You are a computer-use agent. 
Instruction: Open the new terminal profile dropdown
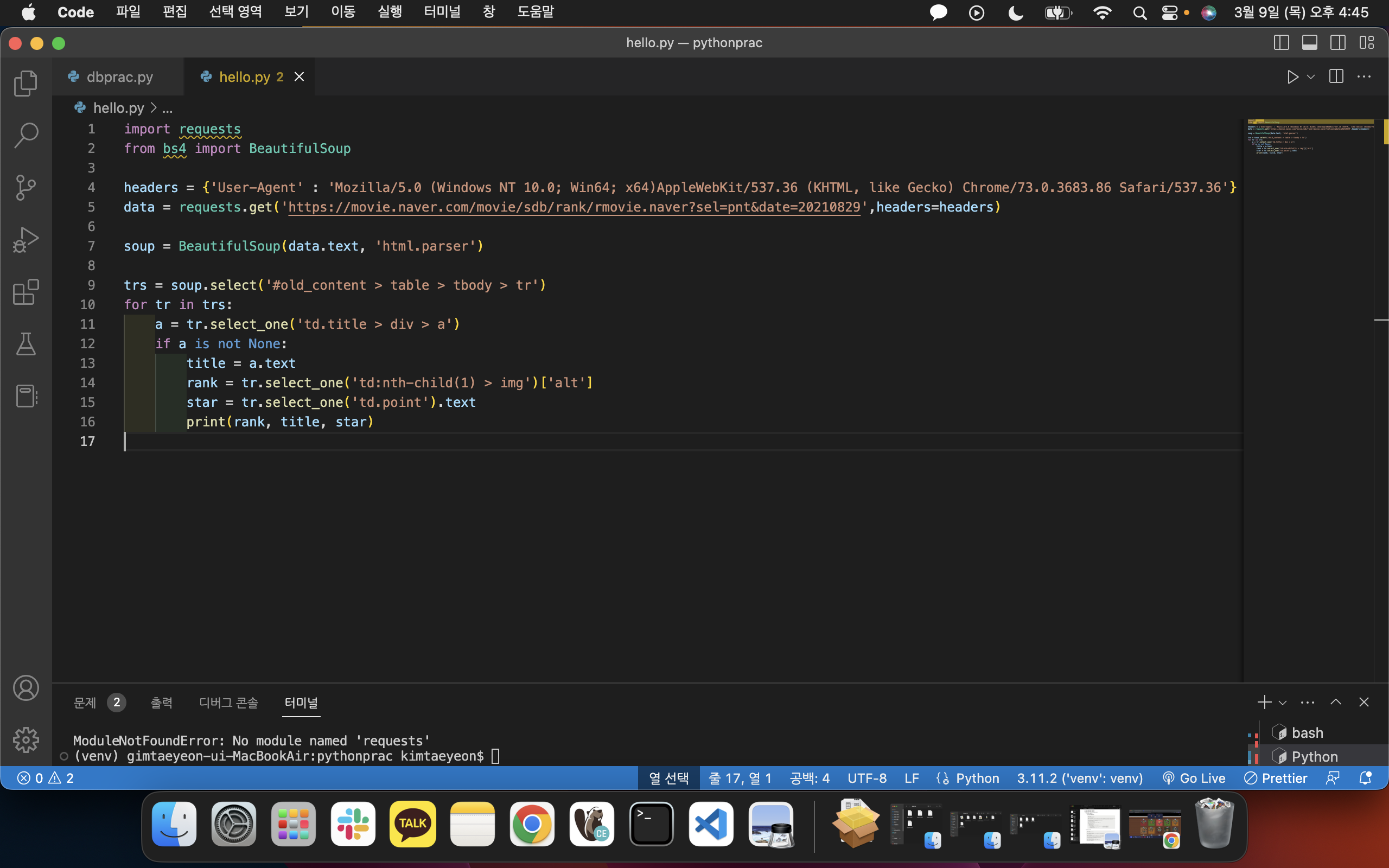pos(1283,703)
